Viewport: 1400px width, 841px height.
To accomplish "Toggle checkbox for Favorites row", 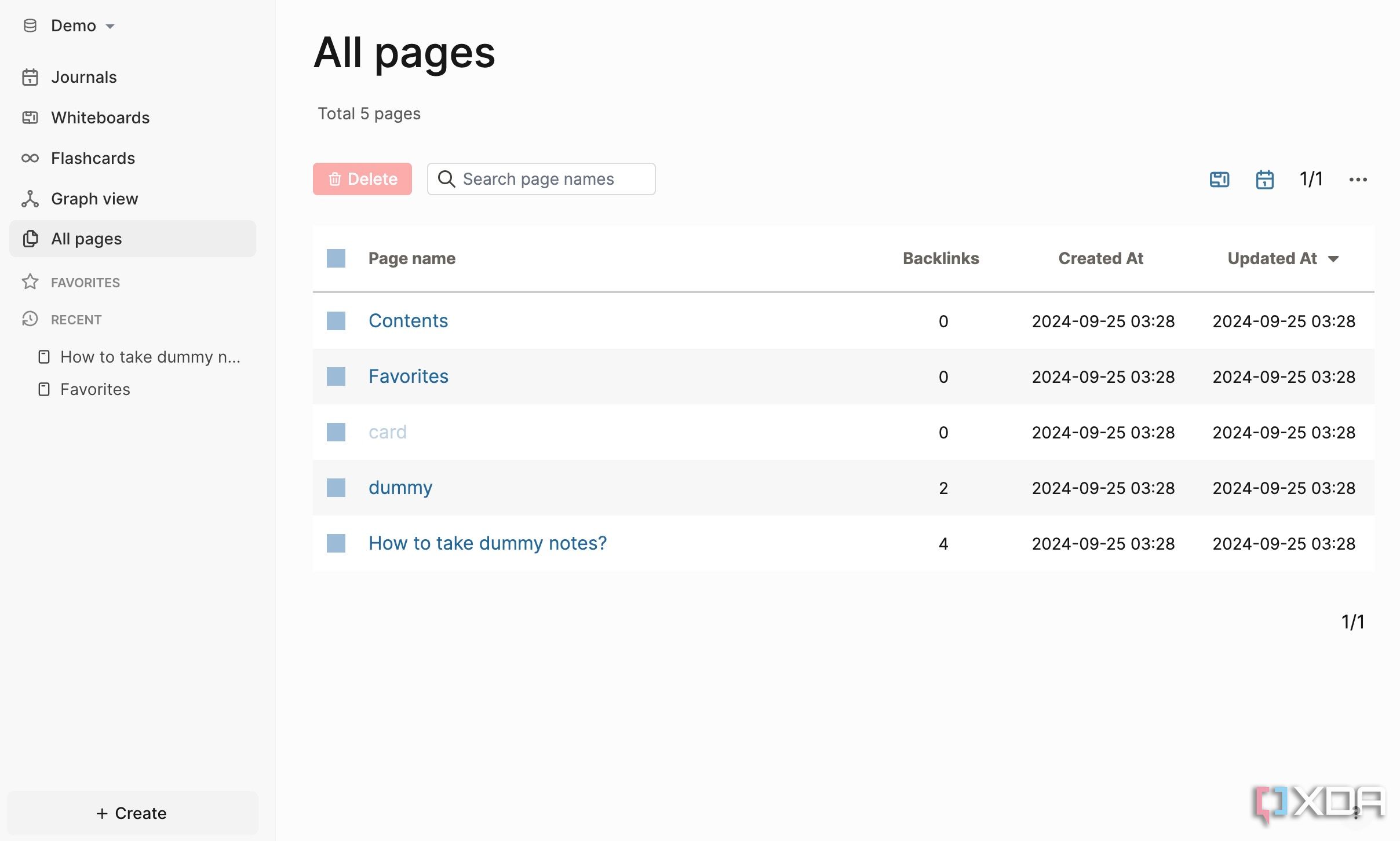I will click(x=336, y=376).
